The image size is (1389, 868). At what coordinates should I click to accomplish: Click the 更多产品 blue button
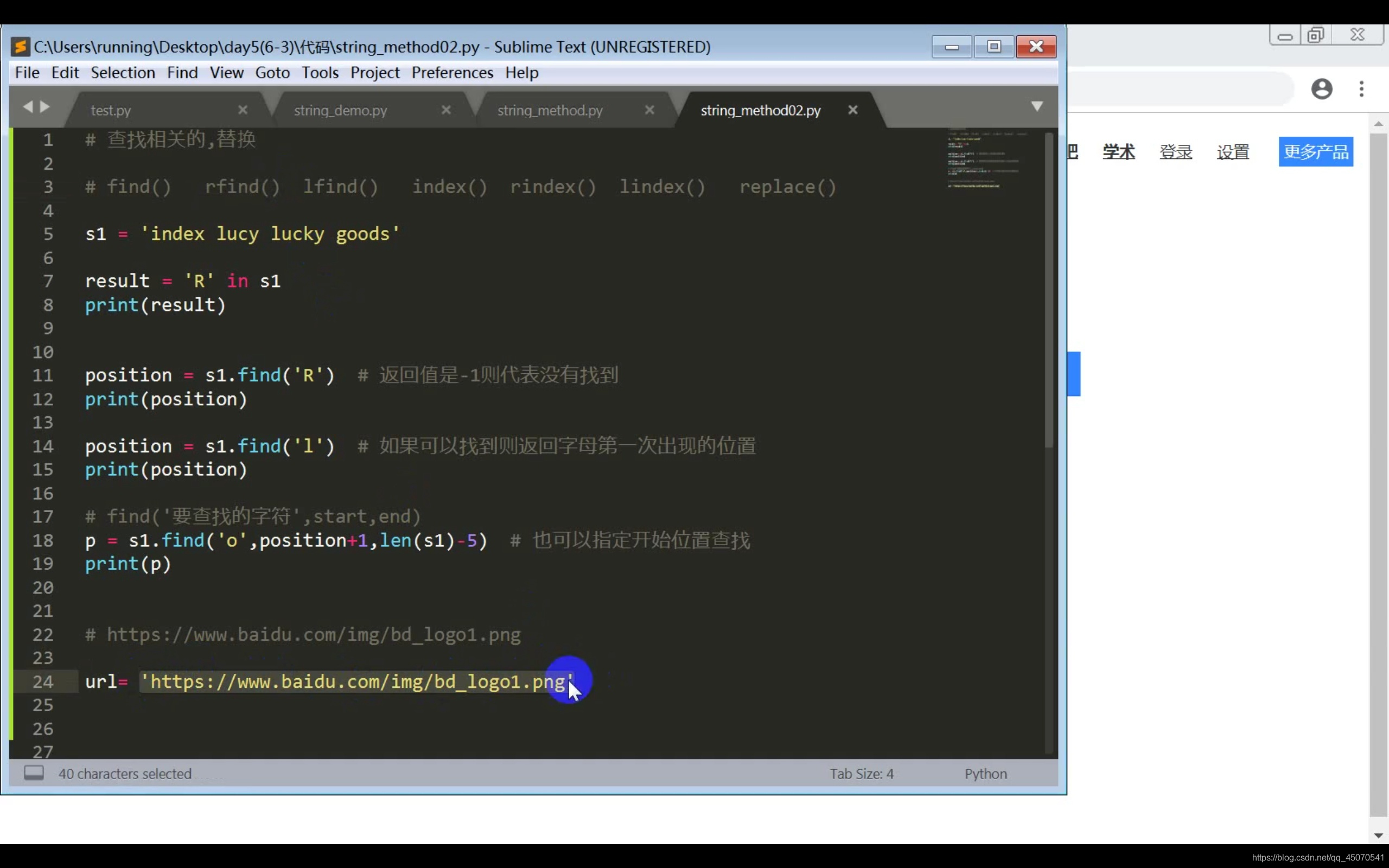pyautogui.click(x=1316, y=152)
